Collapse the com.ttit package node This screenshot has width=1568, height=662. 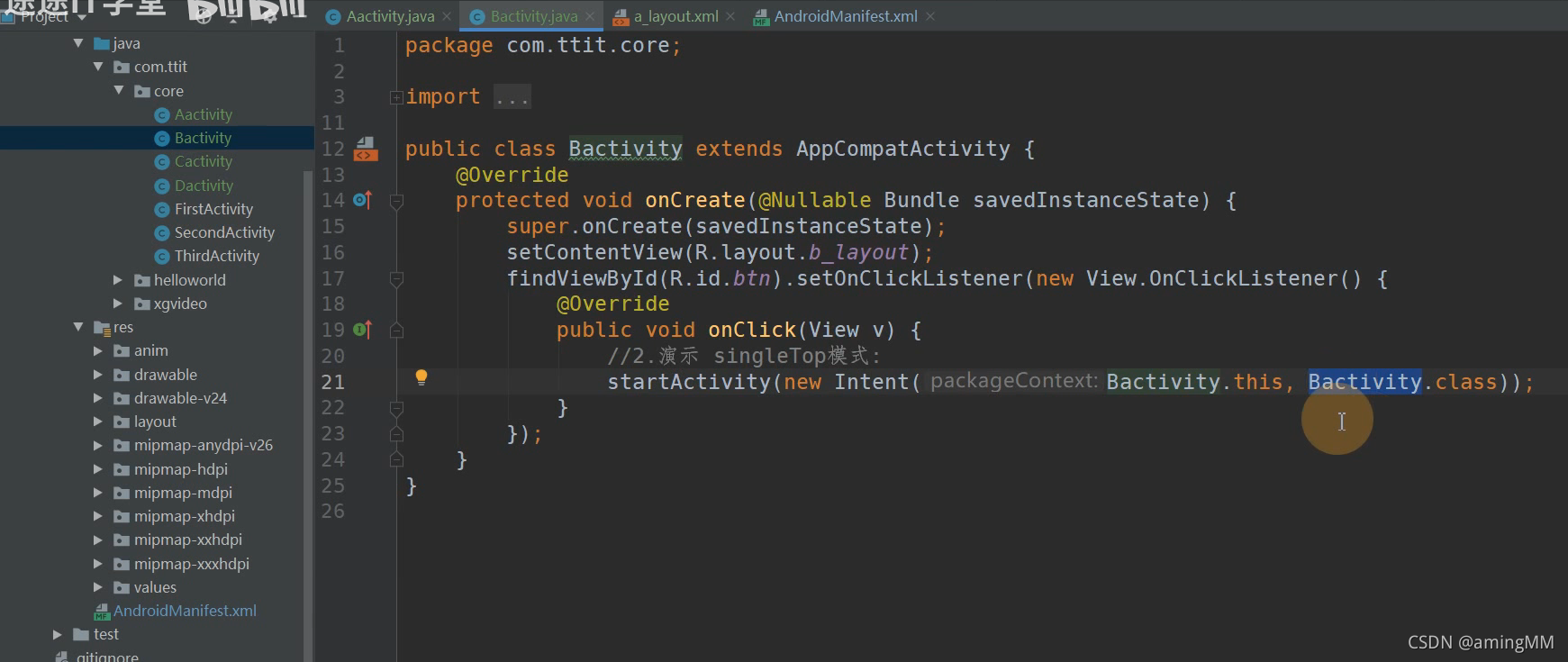[98, 67]
